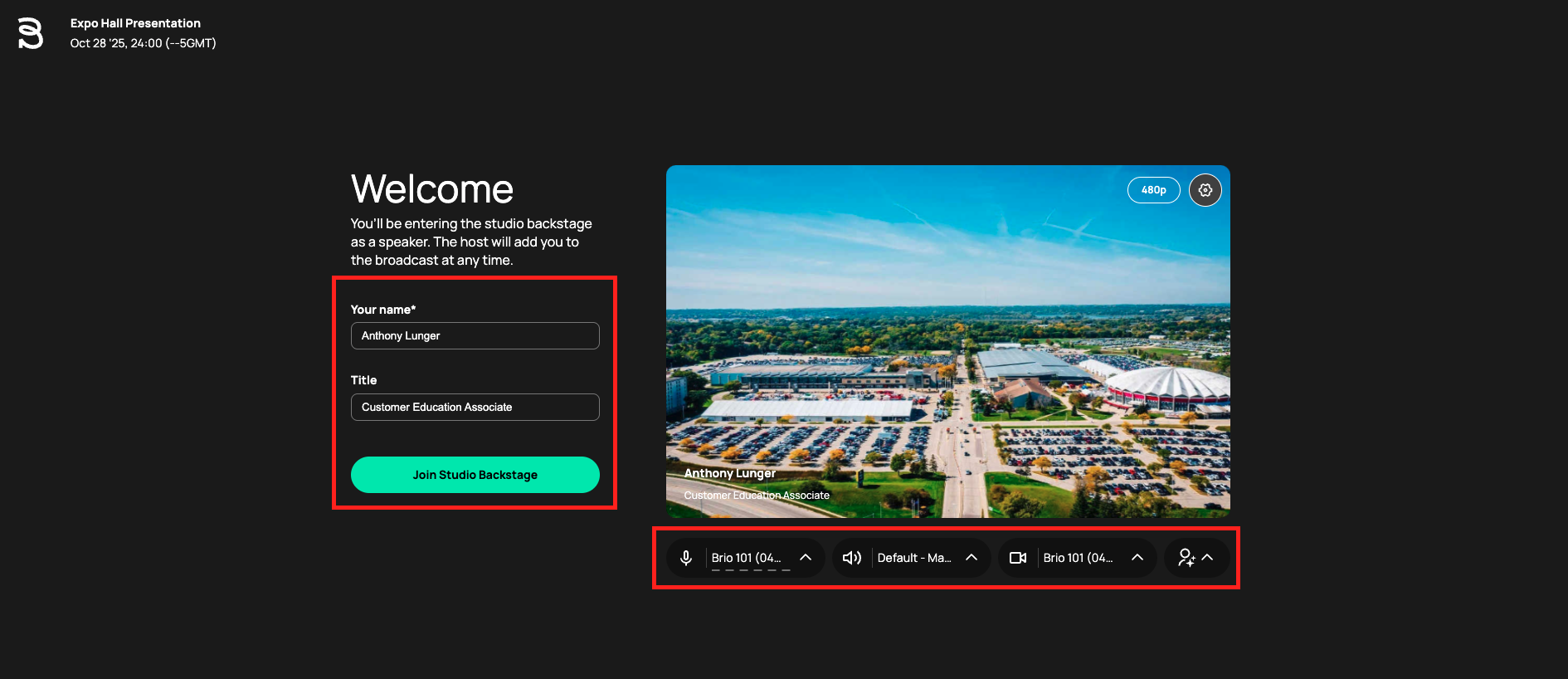Mute the microphone icon
This screenshot has height=679, width=1568.
(x=686, y=558)
